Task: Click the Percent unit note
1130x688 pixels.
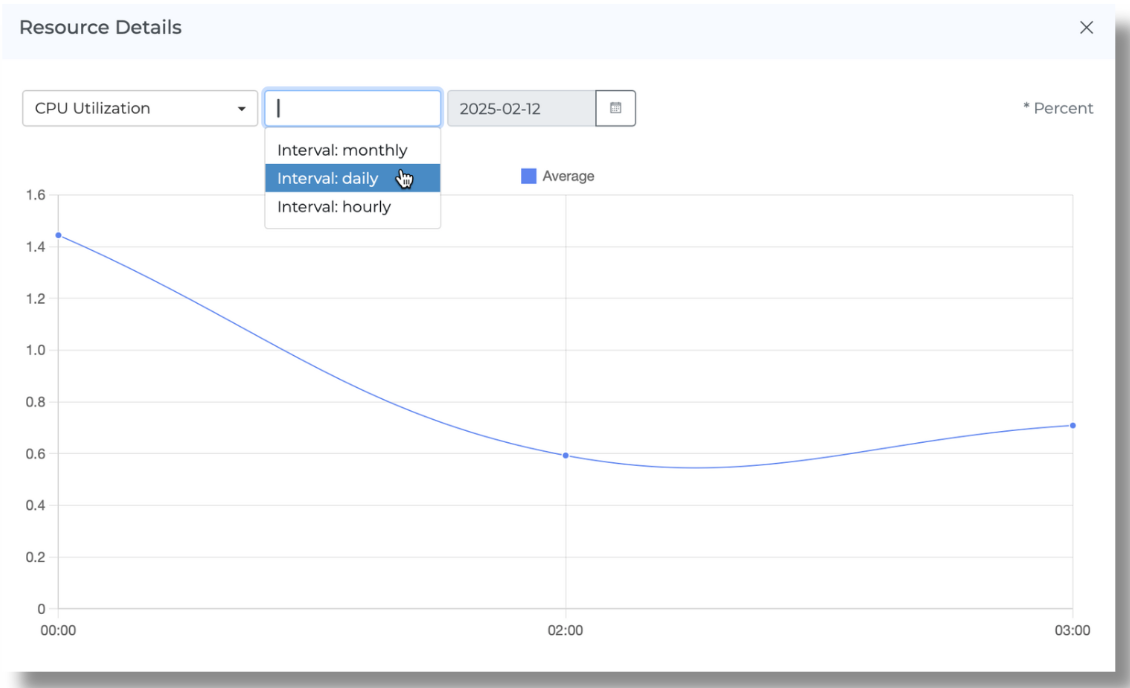Action: pyautogui.click(x=1058, y=108)
